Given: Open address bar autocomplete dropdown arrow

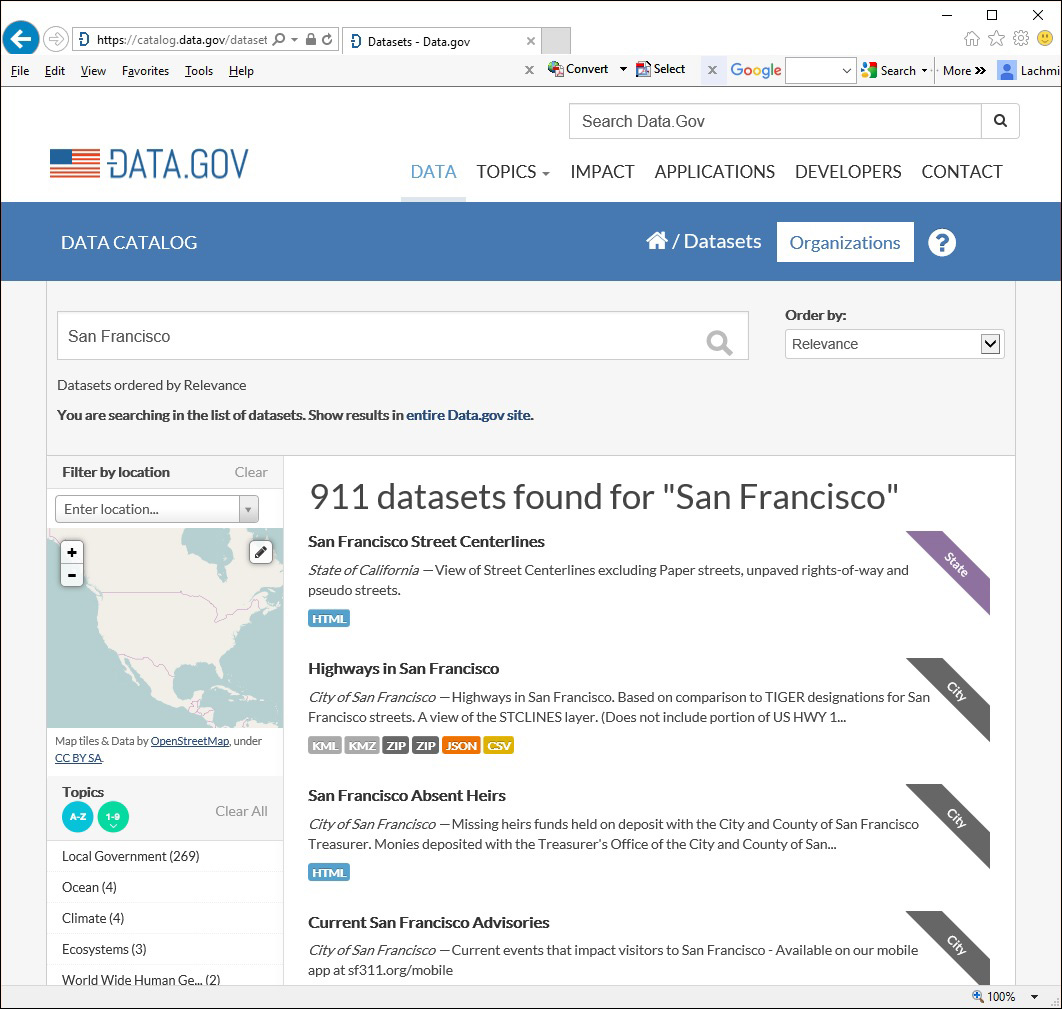Looking at the screenshot, I should click(x=295, y=39).
